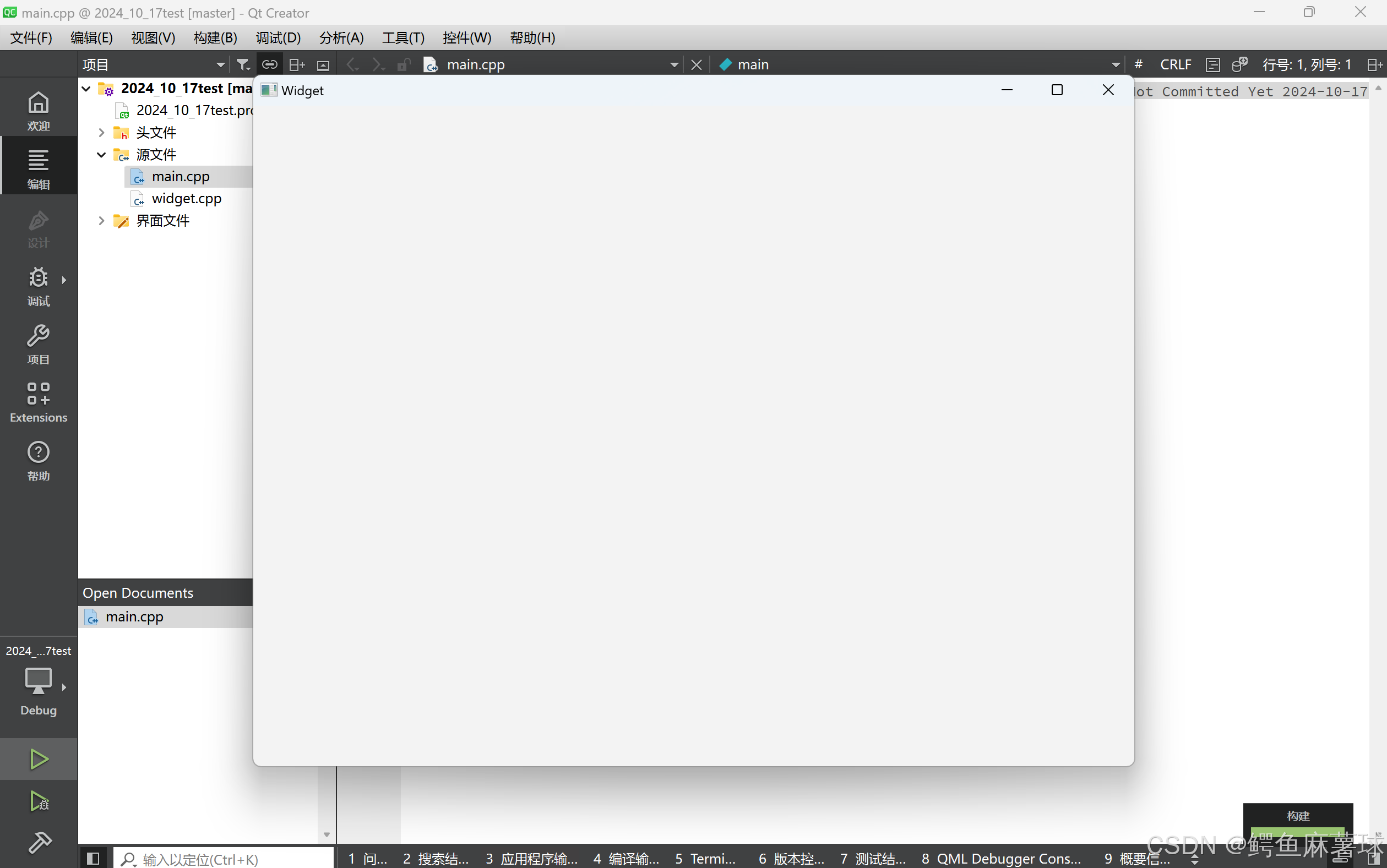Screen dimensions: 1387x868
Task: Click the # preprocessor directives button
Action: pos(1138,64)
